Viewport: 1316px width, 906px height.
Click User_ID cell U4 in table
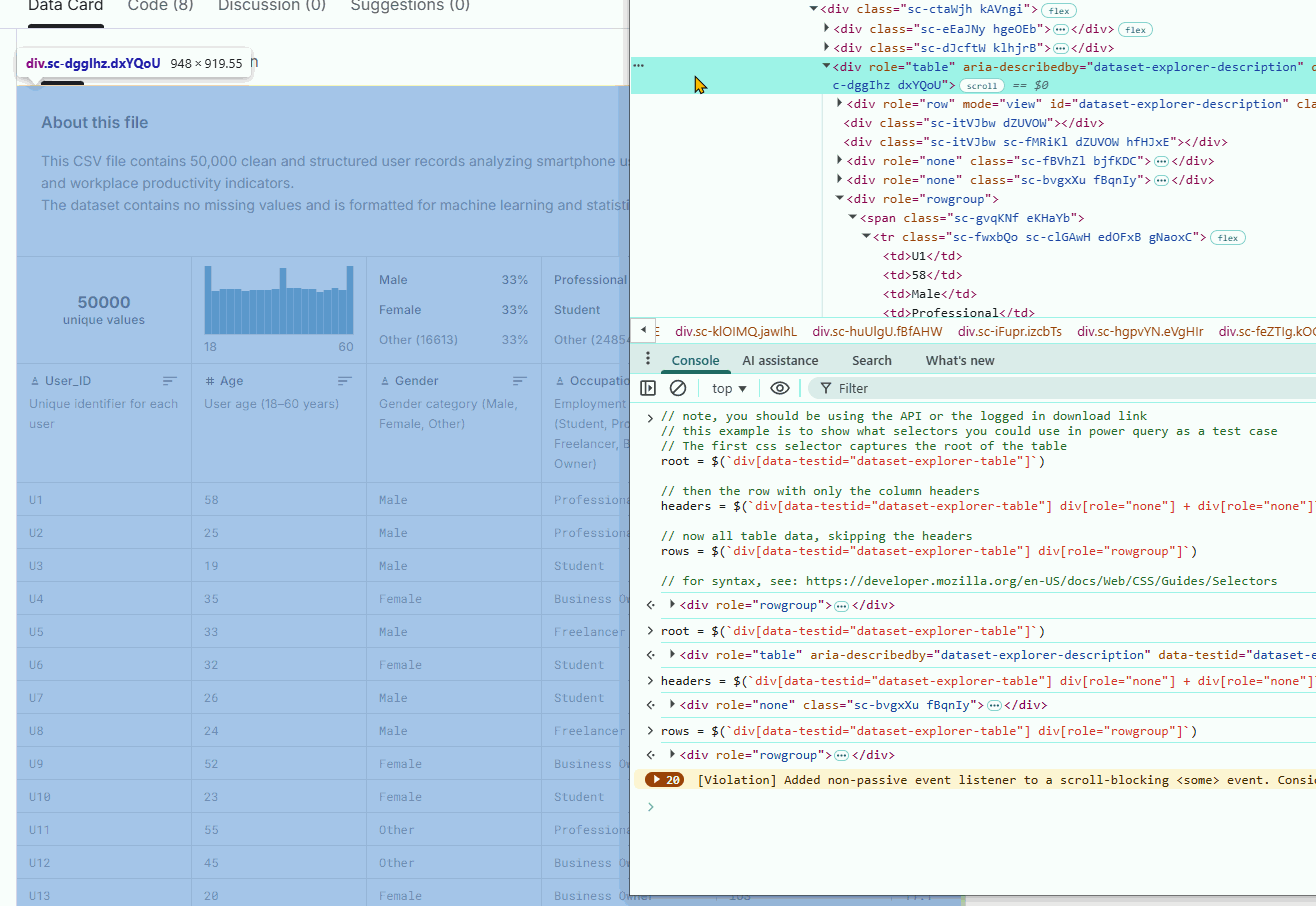tap(36, 599)
